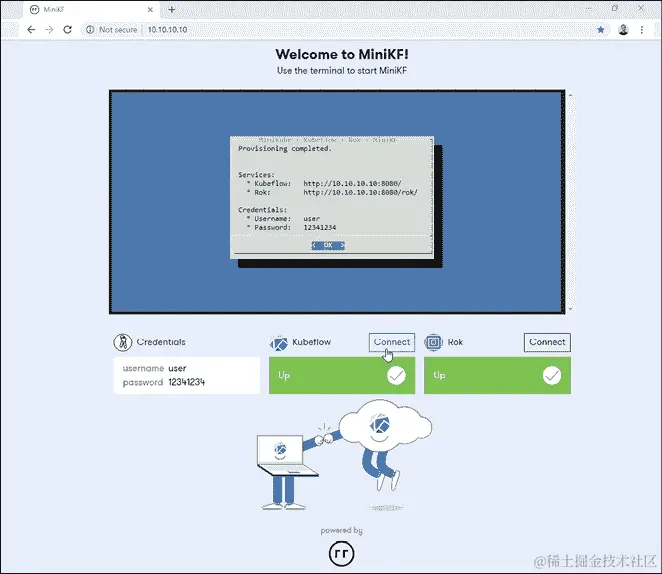Click the Kubeflow URL in the terminal
The width and height of the screenshot is (662, 574).
[352, 184]
